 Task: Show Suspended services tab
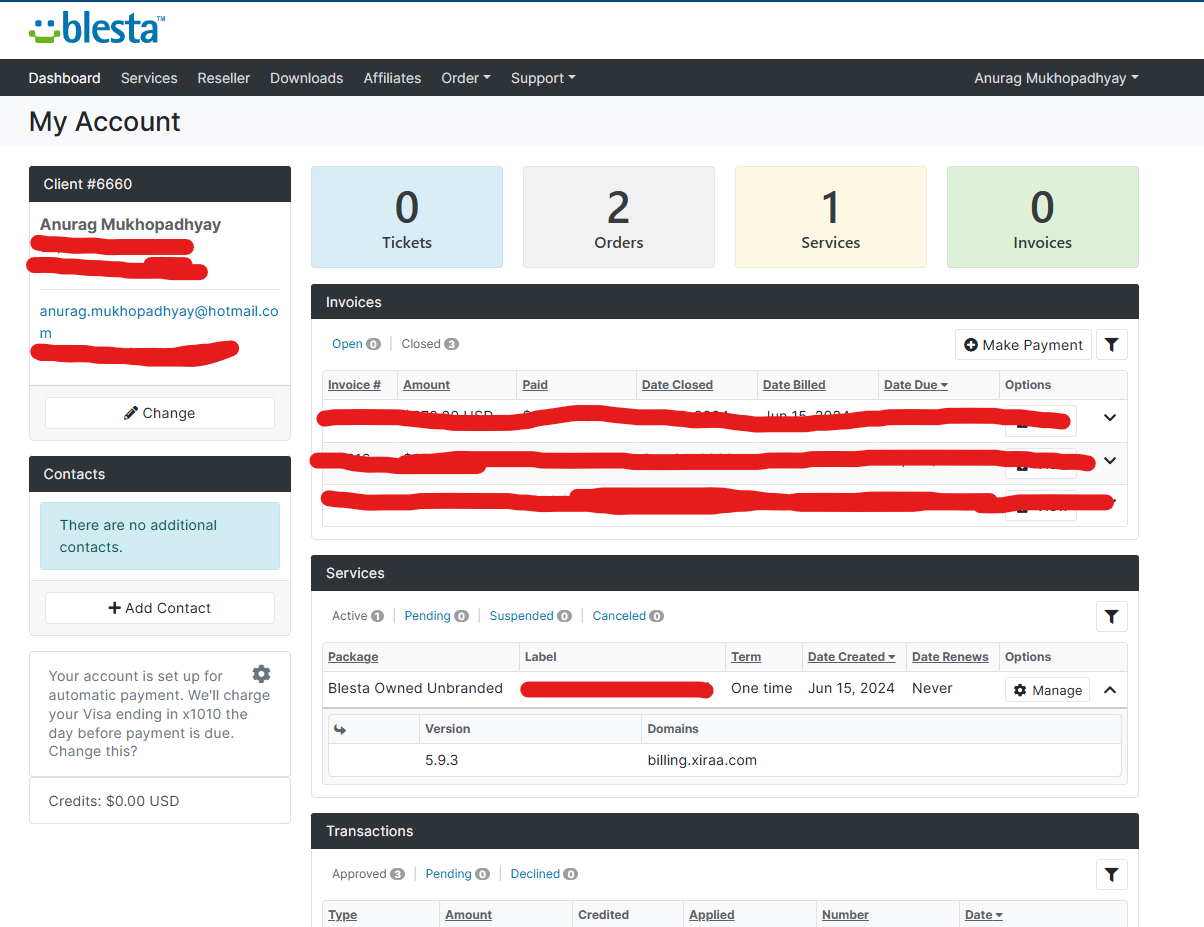coord(531,616)
